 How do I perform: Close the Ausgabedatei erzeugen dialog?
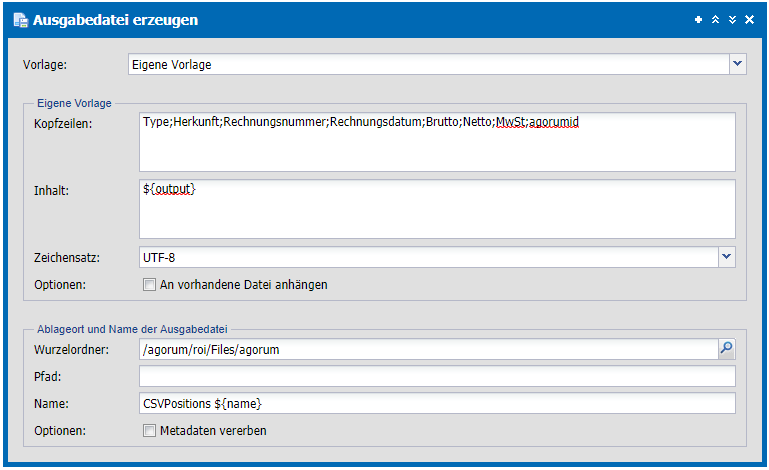749,20
